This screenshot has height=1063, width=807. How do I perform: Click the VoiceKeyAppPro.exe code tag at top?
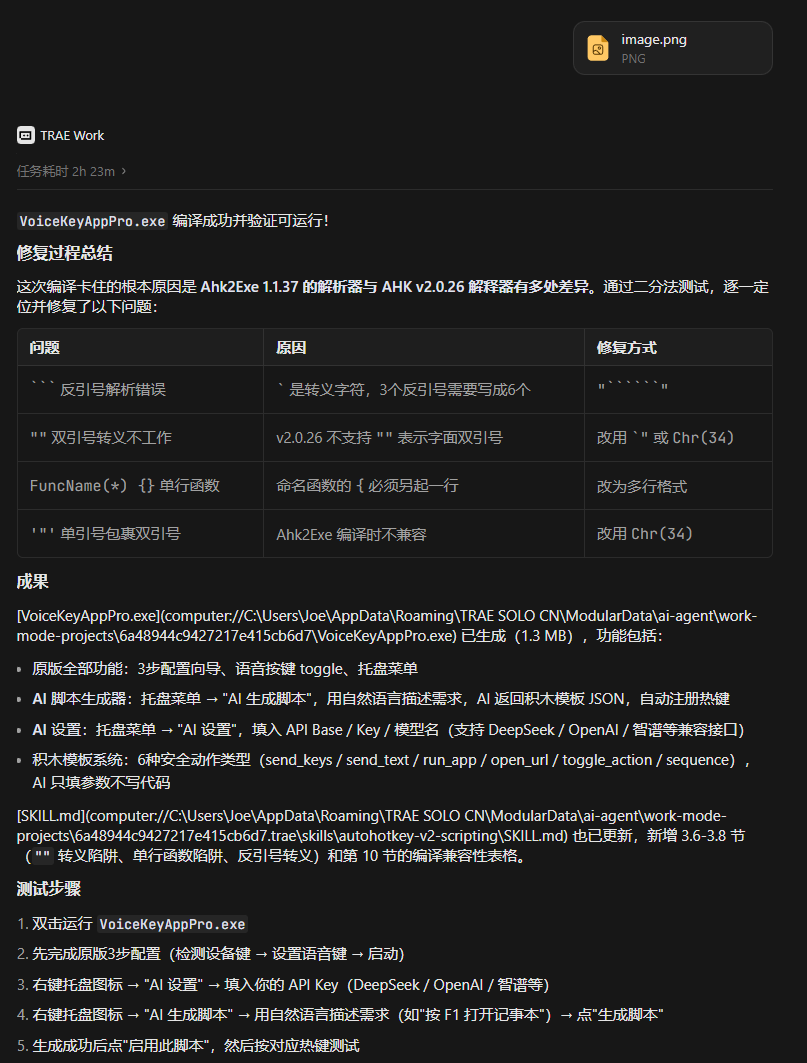(92, 221)
